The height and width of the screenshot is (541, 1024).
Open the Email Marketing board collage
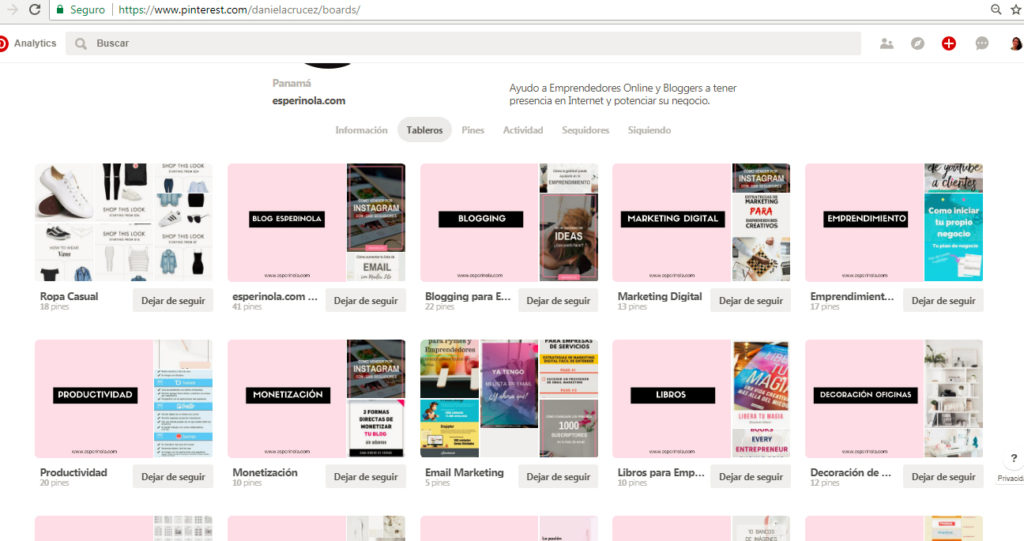(x=509, y=399)
